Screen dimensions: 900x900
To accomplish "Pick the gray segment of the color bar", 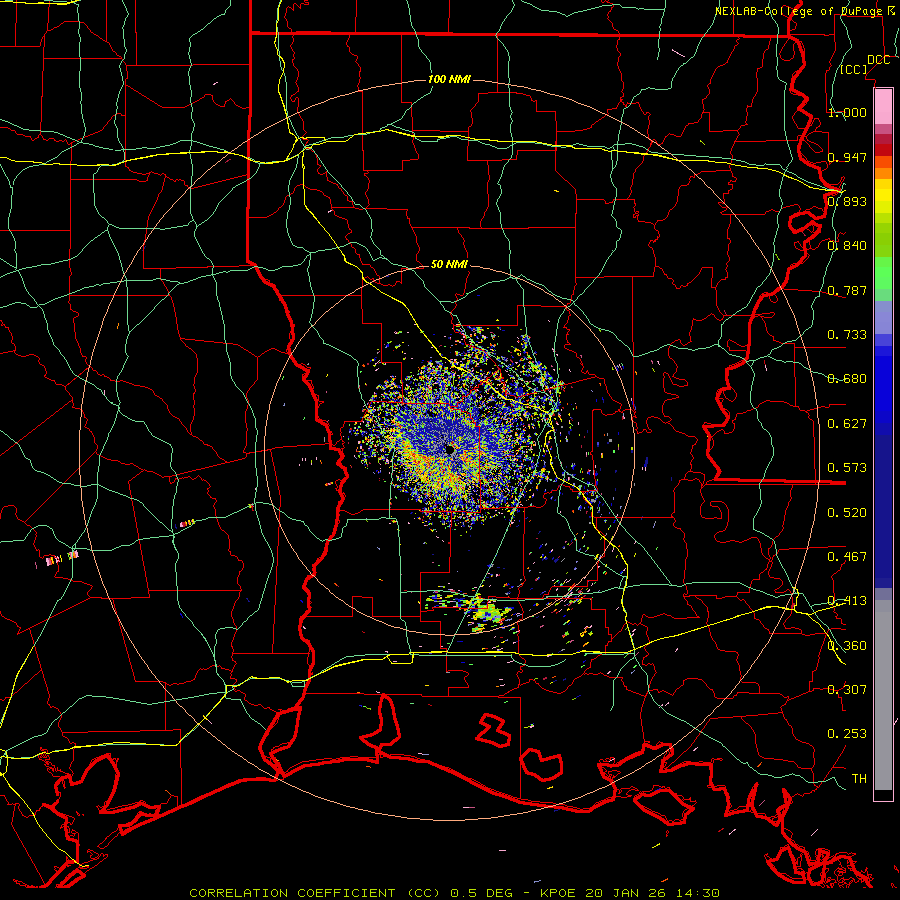I will 883,695.
